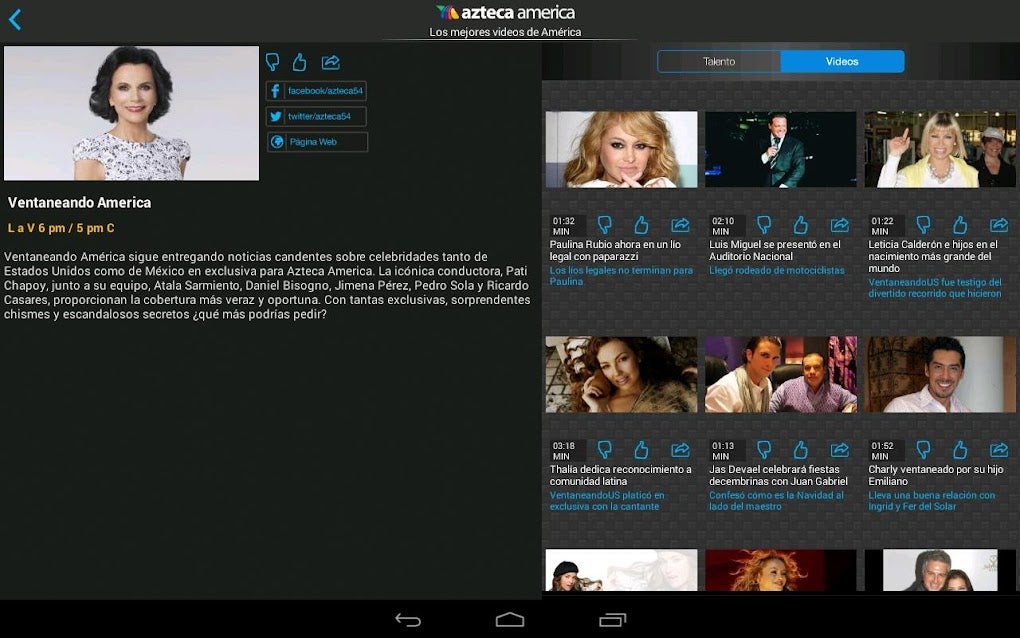This screenshot has width=1020, height=638.
Task: Thumbs down the Charly ventaneado video
Action: (923, 449)
